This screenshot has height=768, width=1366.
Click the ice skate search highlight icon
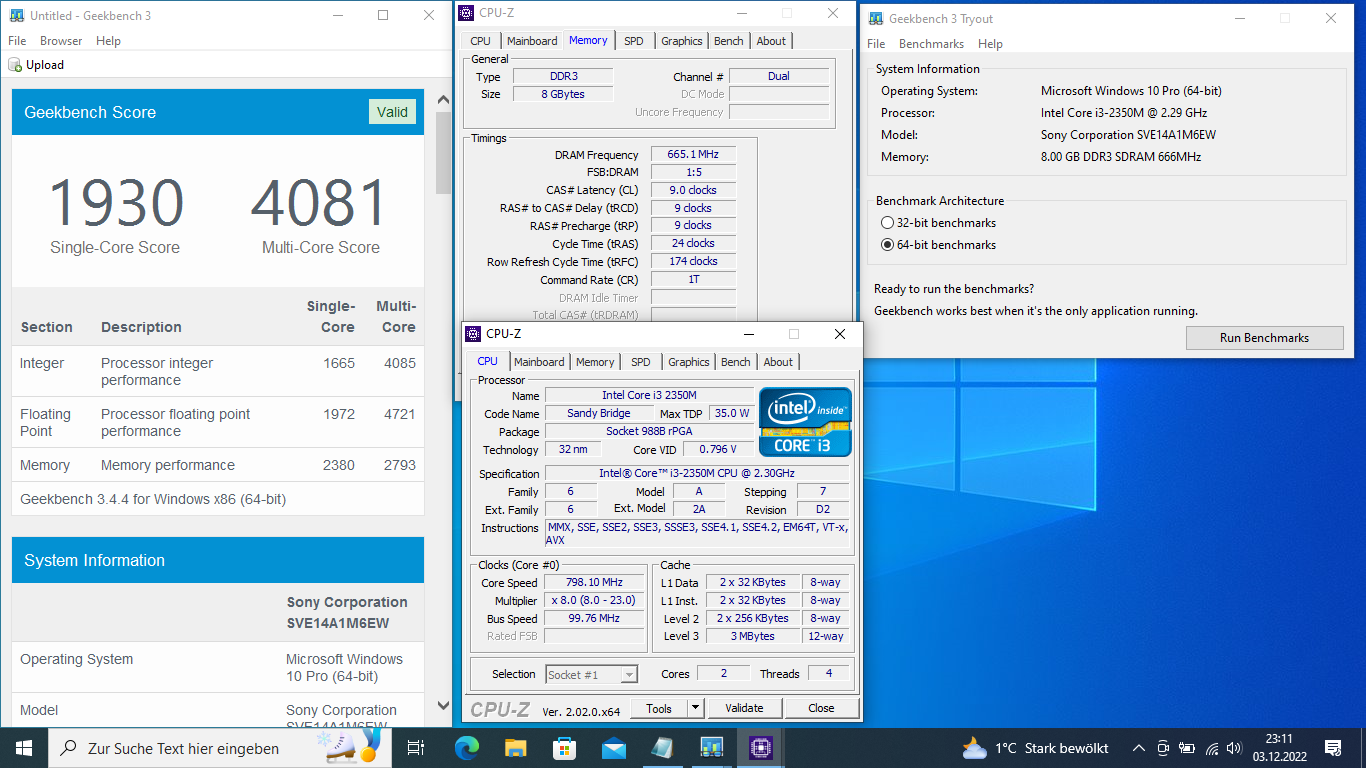tap(349, 746)
